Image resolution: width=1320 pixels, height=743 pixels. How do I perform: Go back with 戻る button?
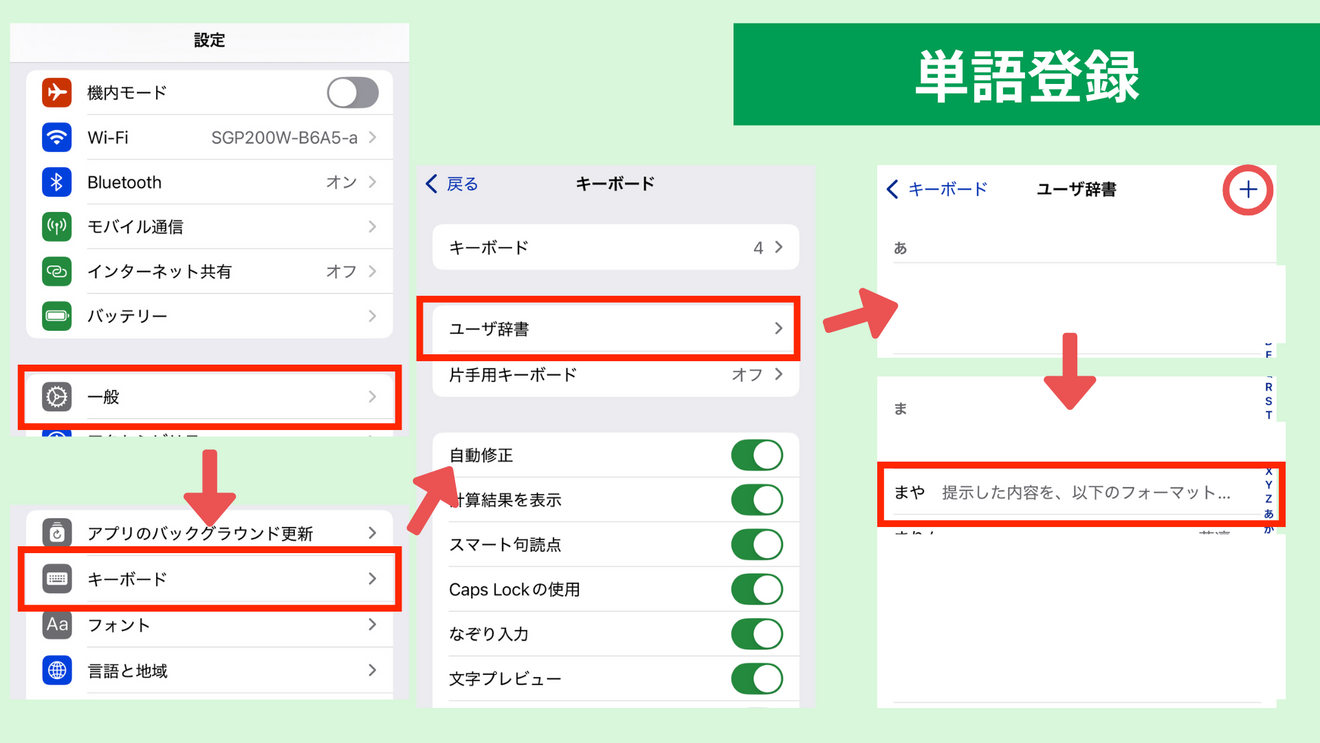(x=452, y=184)
